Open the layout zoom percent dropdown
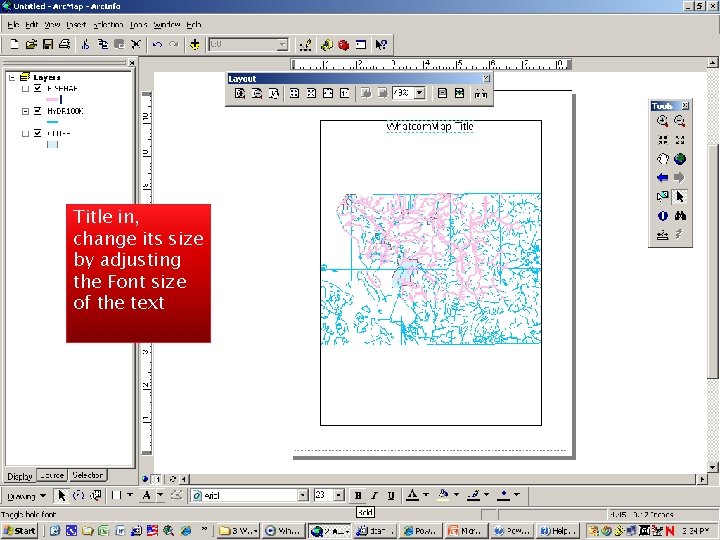This screenshot has height=540, width=720. click(420, 93)
